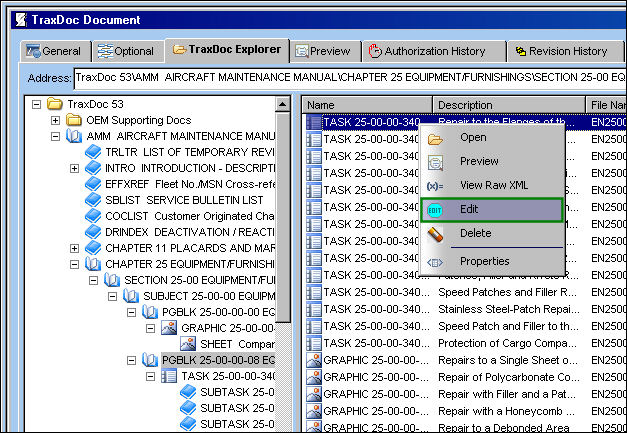627x433 pixels.
Task: Collapse the TASK 25-00-00-340 tree node
Action: 150,376
